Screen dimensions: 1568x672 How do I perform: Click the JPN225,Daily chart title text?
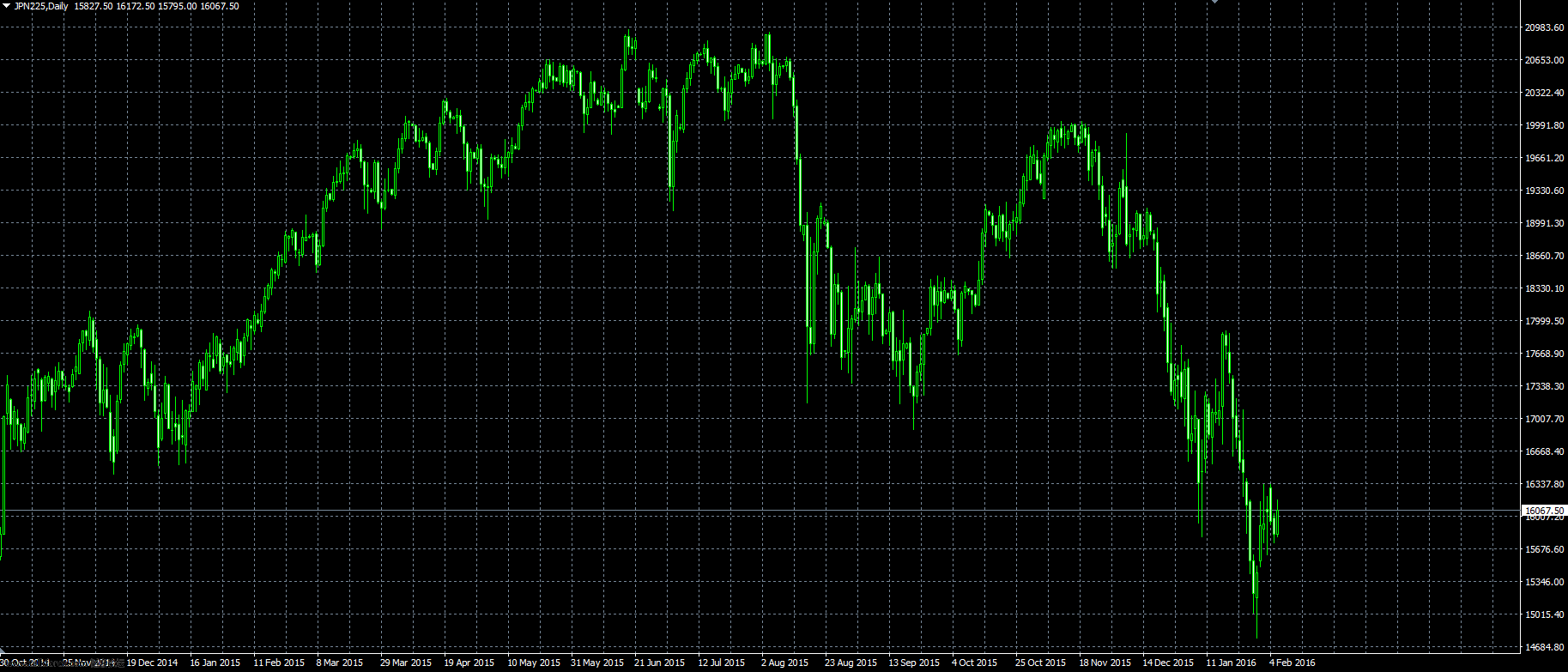pos(41,6)
